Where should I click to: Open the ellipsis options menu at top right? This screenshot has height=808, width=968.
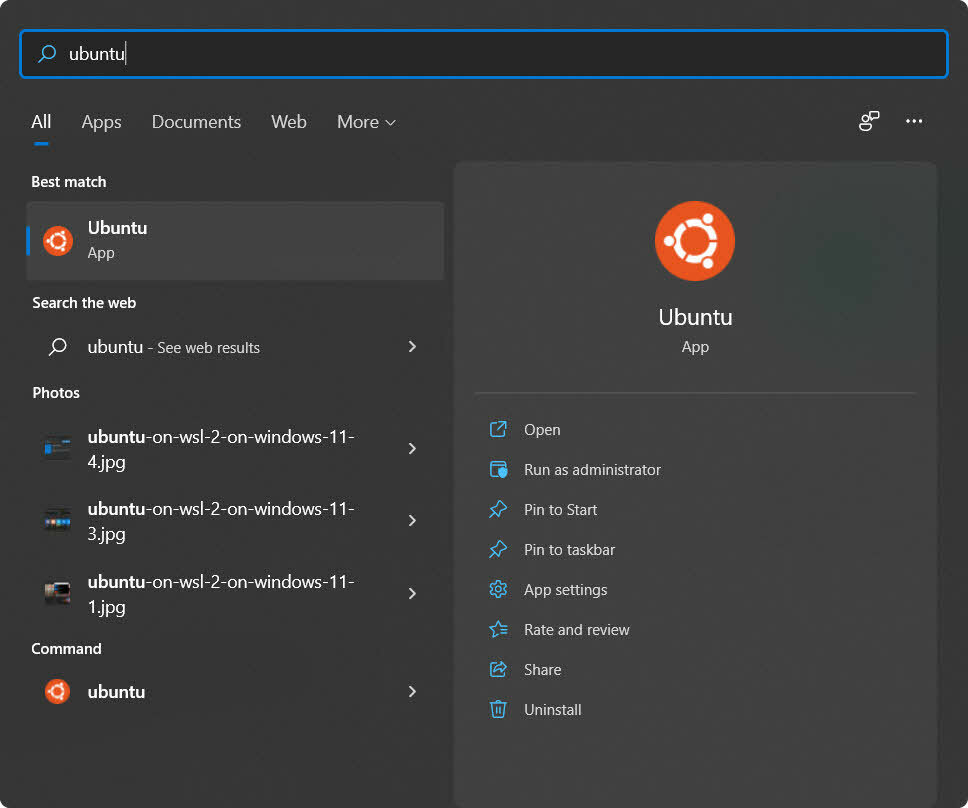[914, 121]
